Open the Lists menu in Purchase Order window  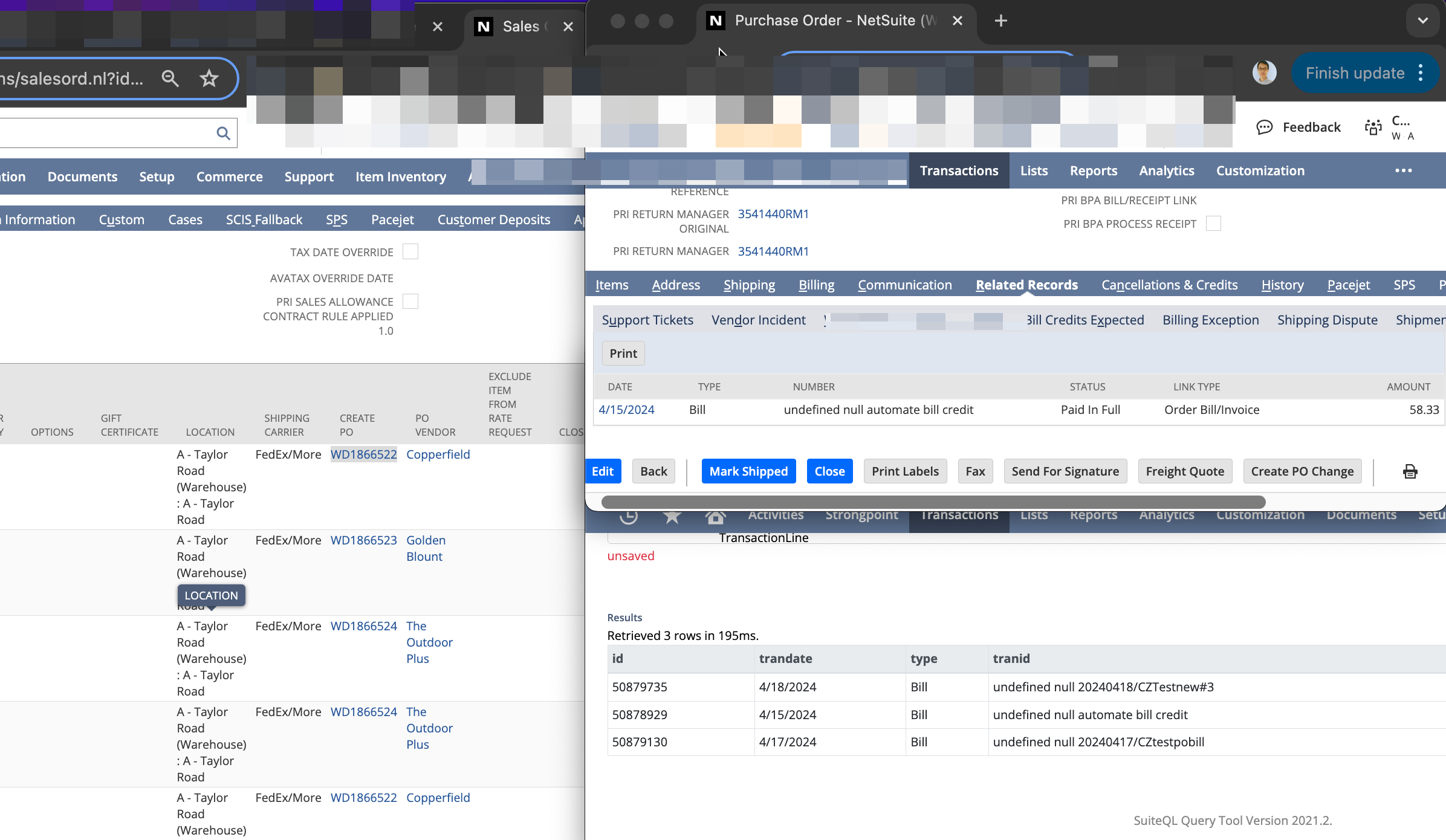tap(1034, 170)
